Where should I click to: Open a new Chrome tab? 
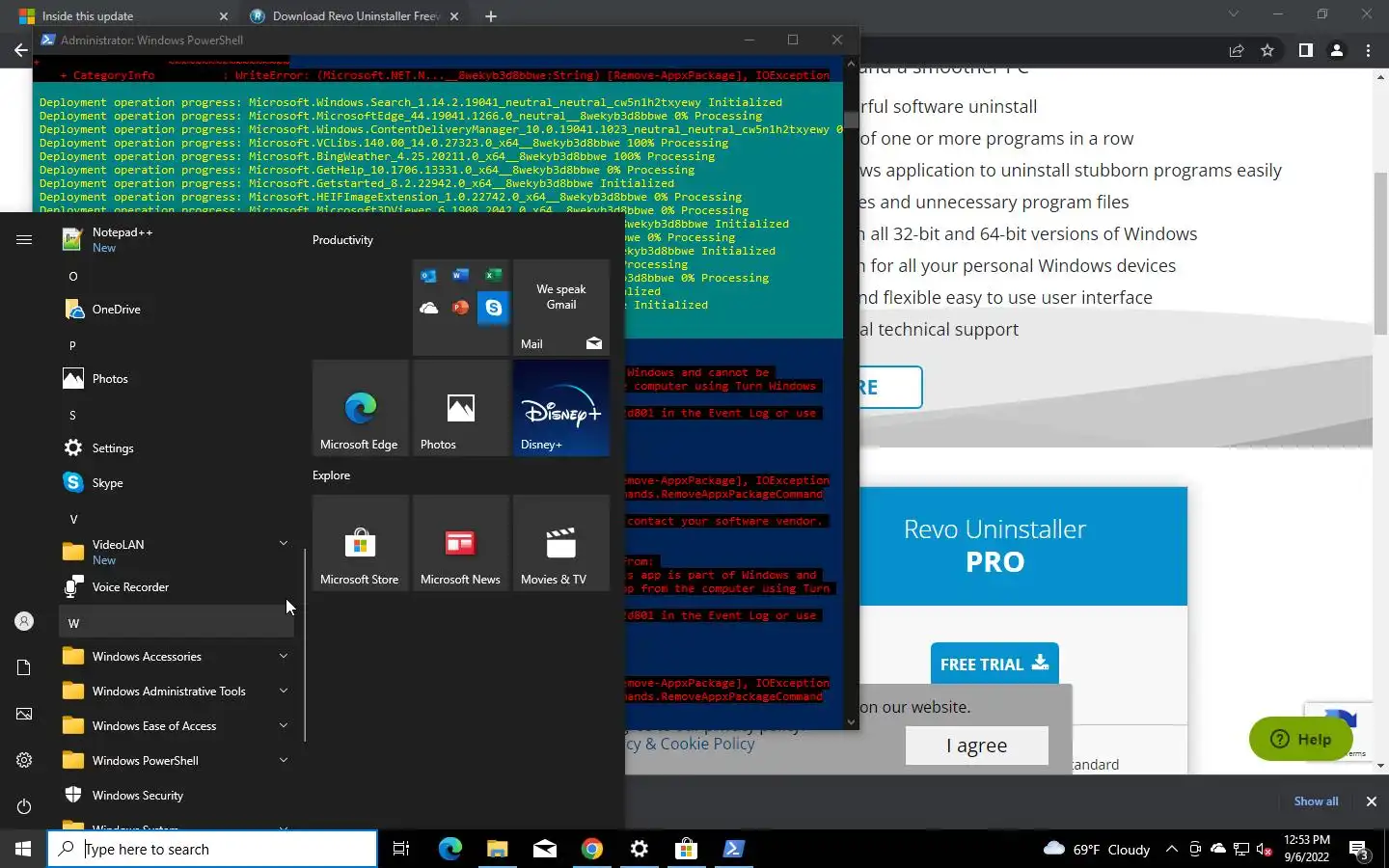[491, 16]
